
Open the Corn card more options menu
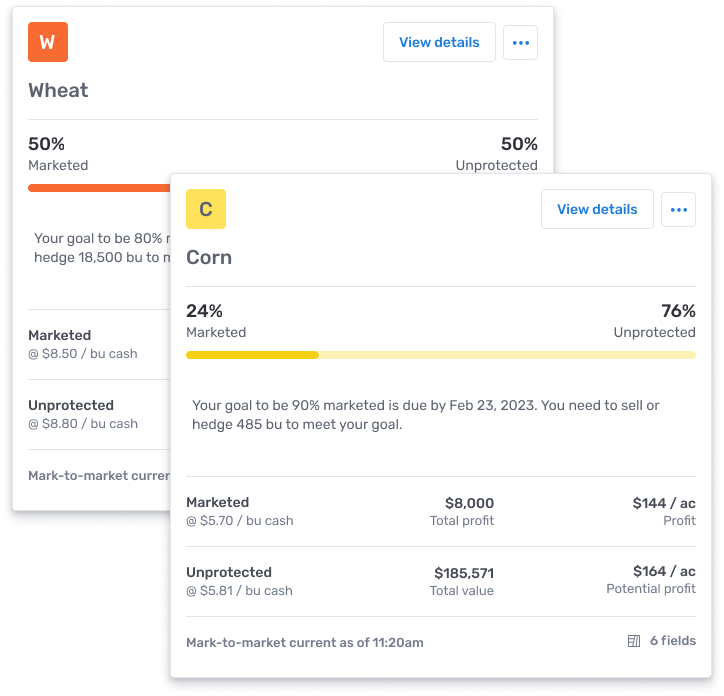[678, 210]
